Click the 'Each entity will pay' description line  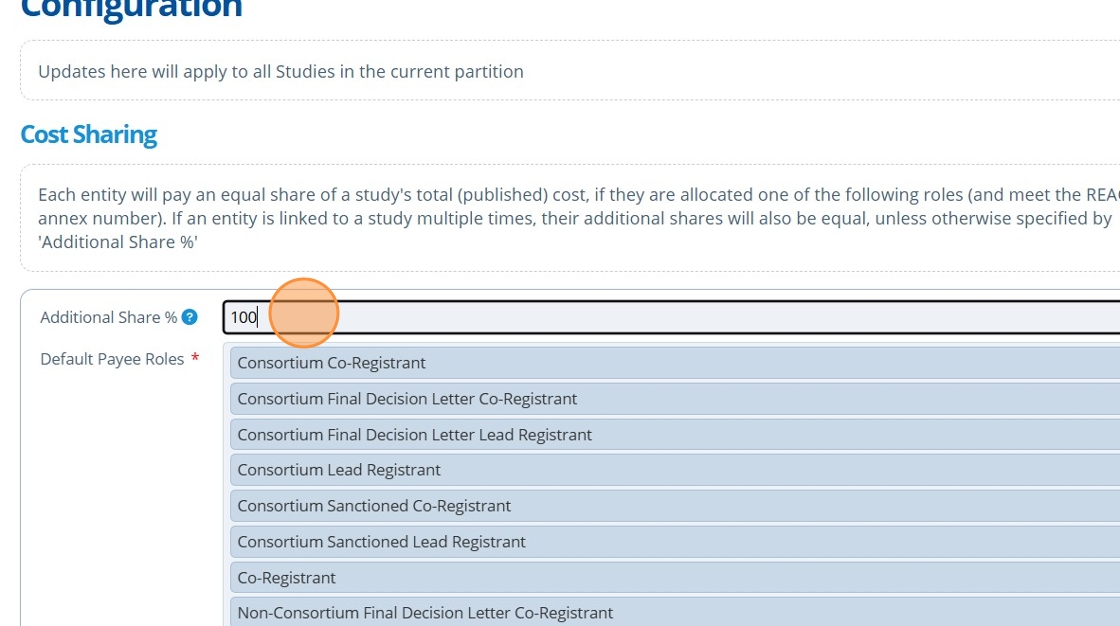coord(560,195)
